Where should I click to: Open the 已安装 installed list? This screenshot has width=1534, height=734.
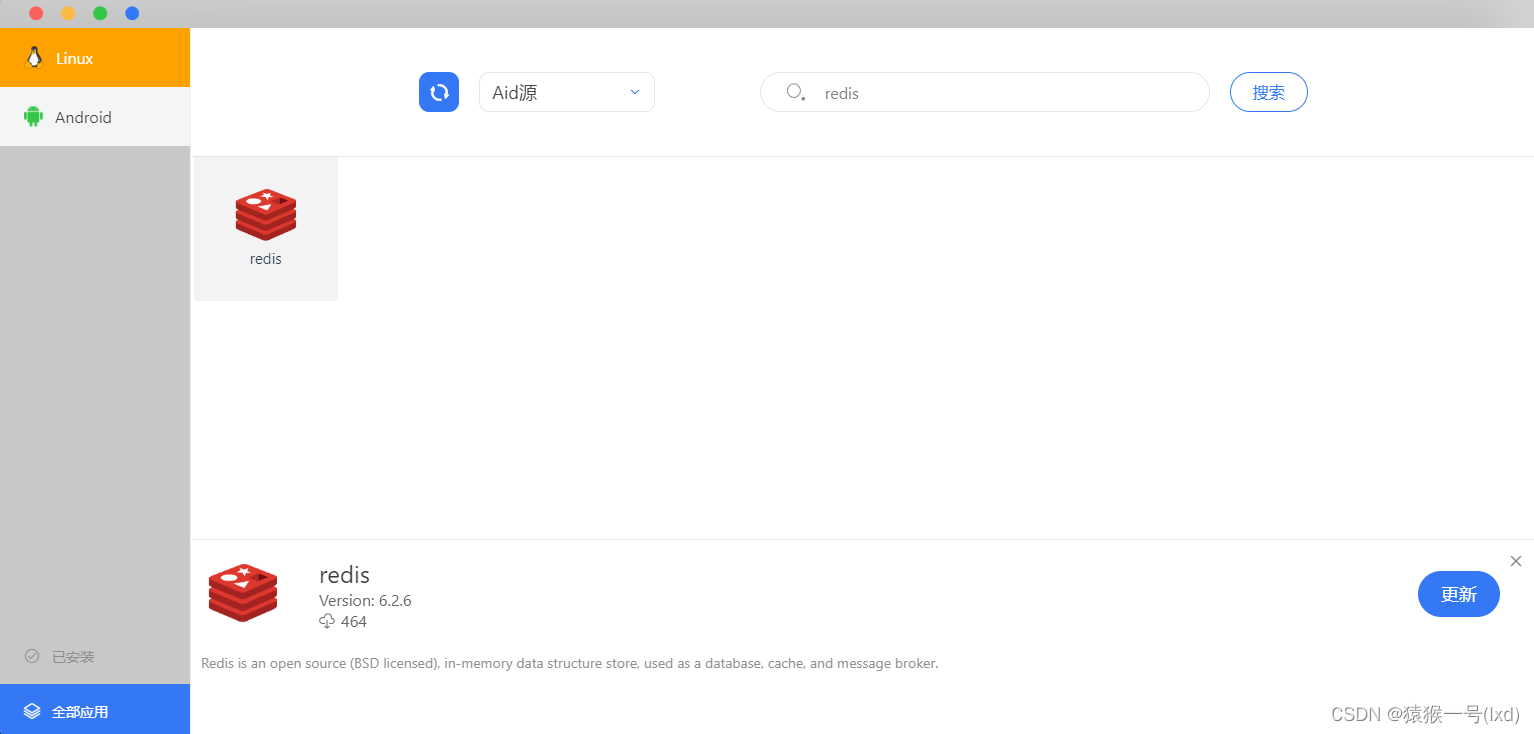coord(95,657)
